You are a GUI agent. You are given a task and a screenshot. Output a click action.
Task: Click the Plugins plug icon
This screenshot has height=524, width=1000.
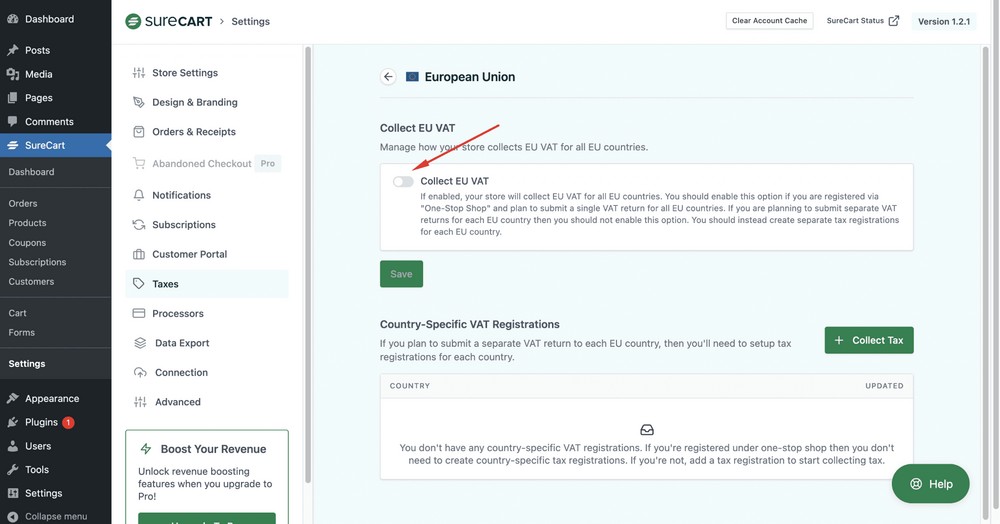[x=12, y=422]
